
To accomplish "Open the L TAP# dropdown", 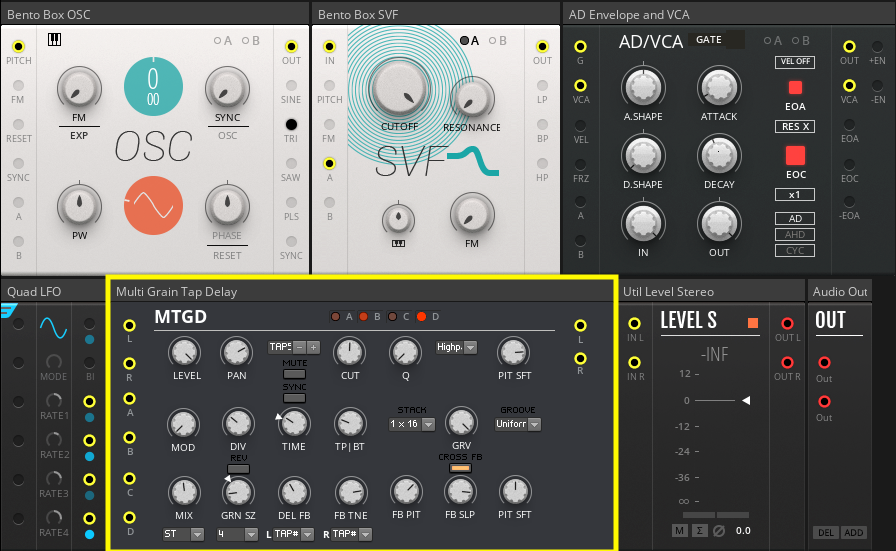I will pyautogui.click(x=294, y=534).
